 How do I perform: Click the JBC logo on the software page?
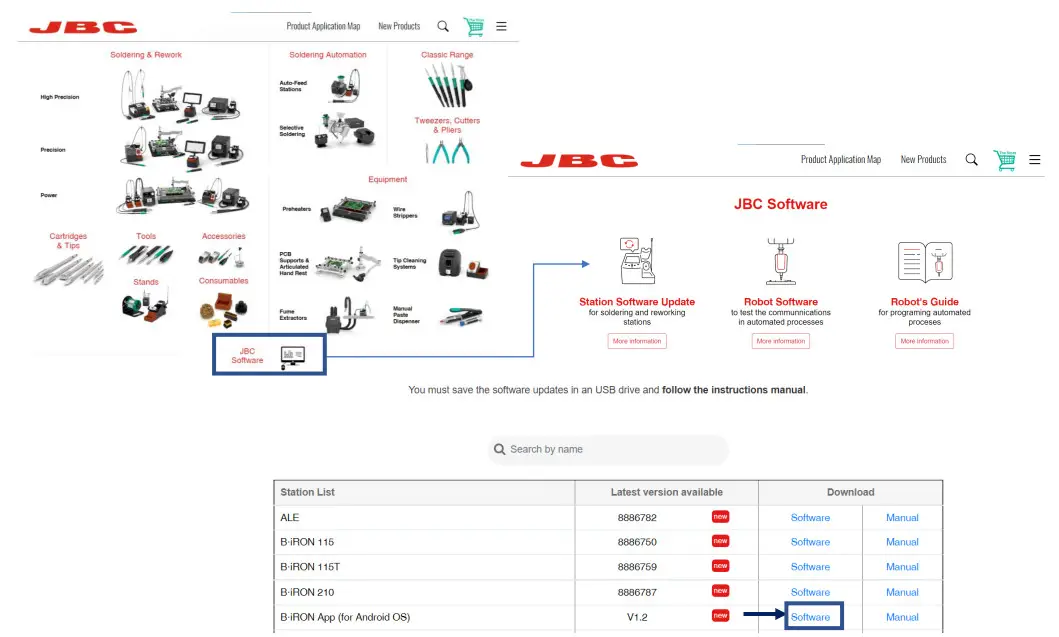pos(578,159)
